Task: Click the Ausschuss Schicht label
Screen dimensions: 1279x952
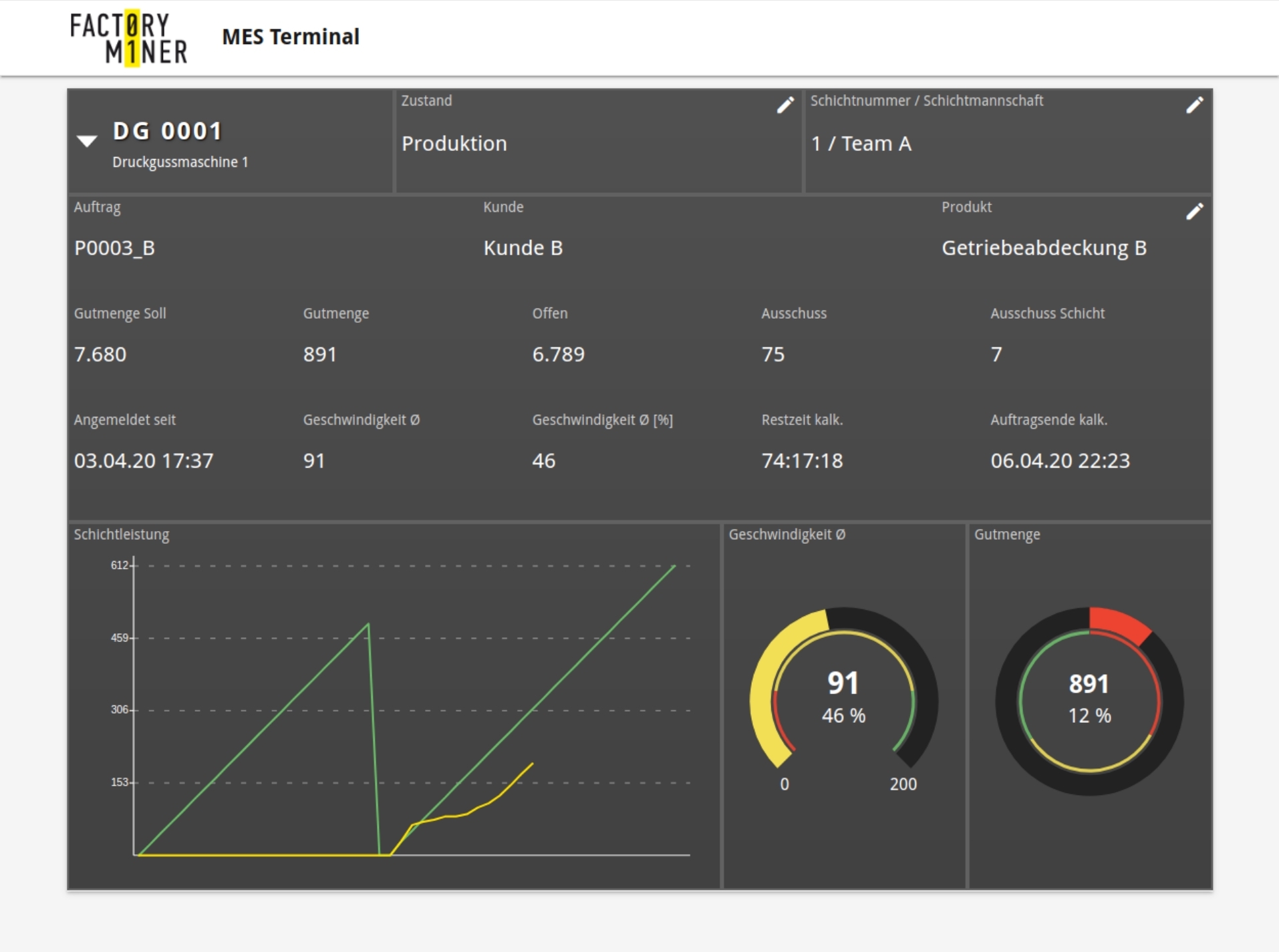Action: tap(1048, 313)
